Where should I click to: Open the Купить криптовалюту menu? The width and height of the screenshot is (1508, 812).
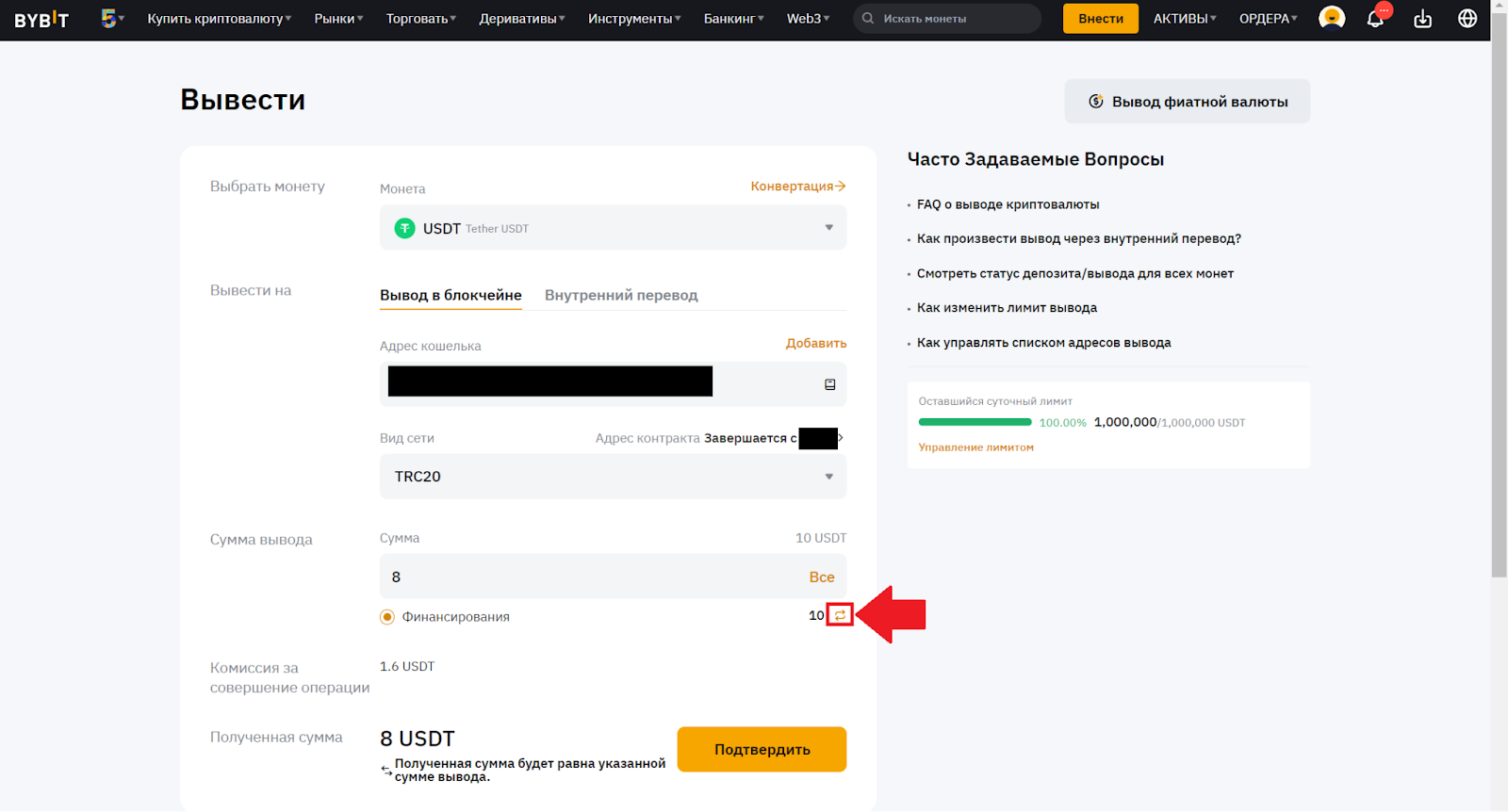coord(219,18)
